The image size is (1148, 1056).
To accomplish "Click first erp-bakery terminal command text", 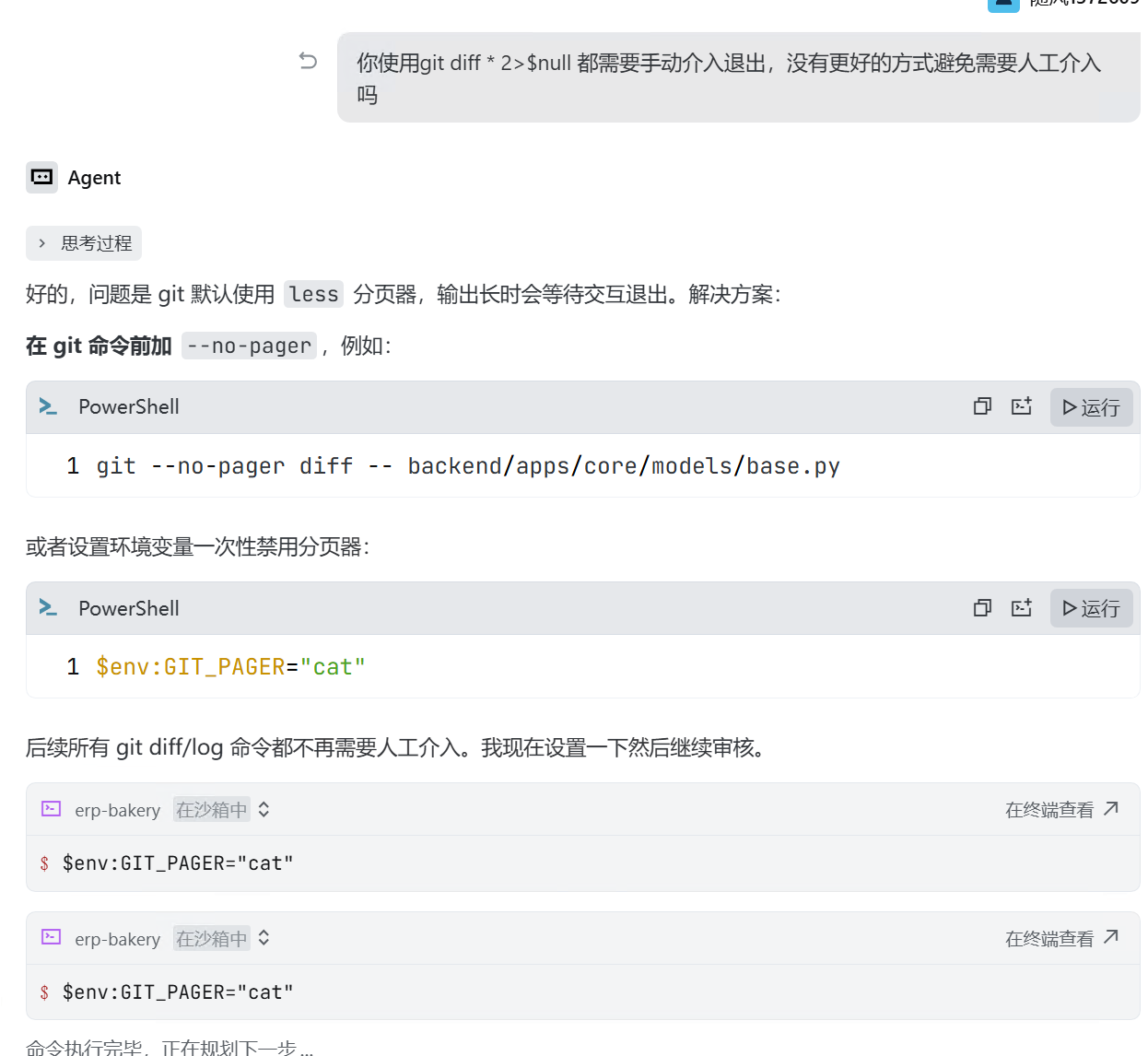I will coord(178,863).
